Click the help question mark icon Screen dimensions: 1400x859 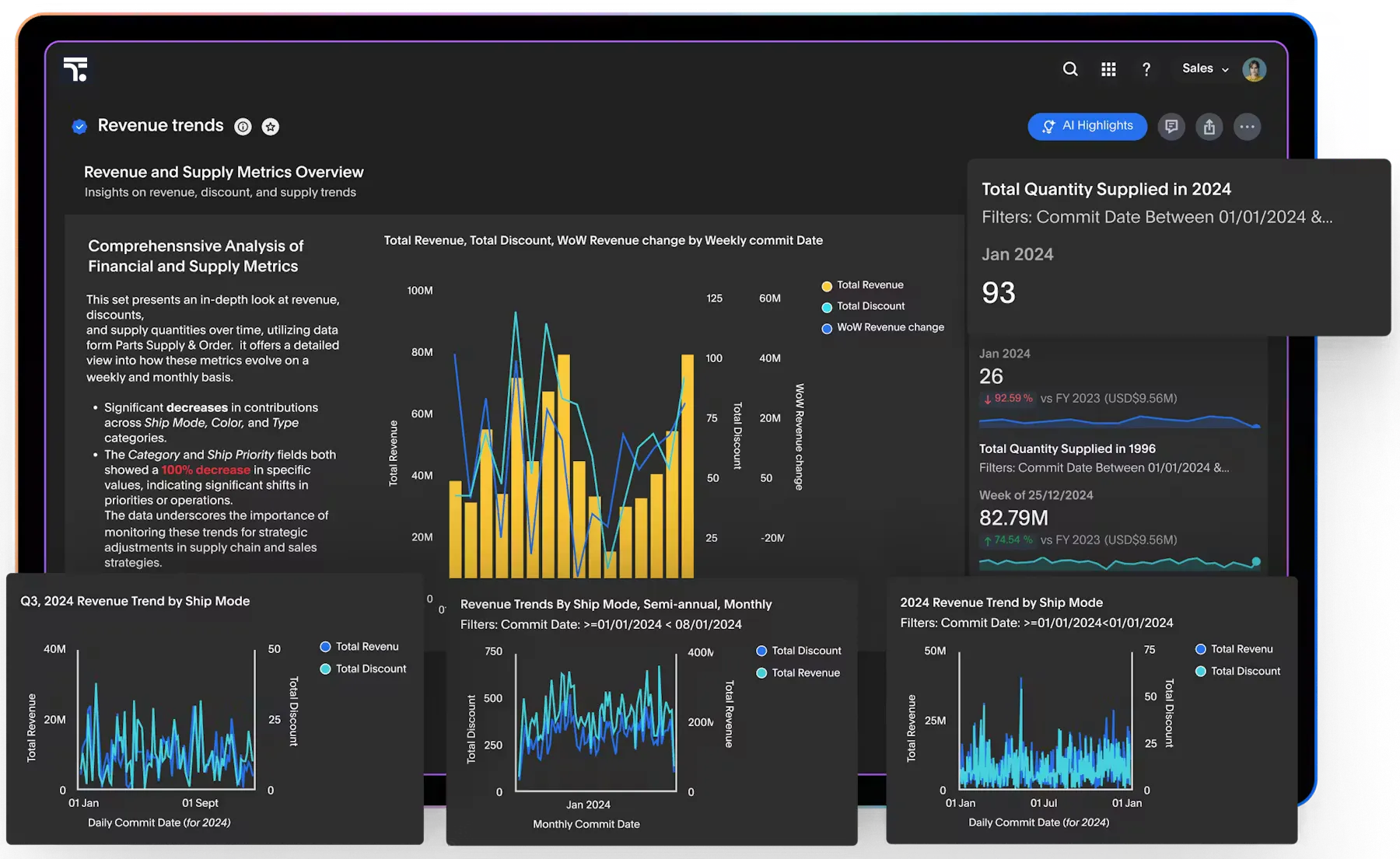point(1146,69)
